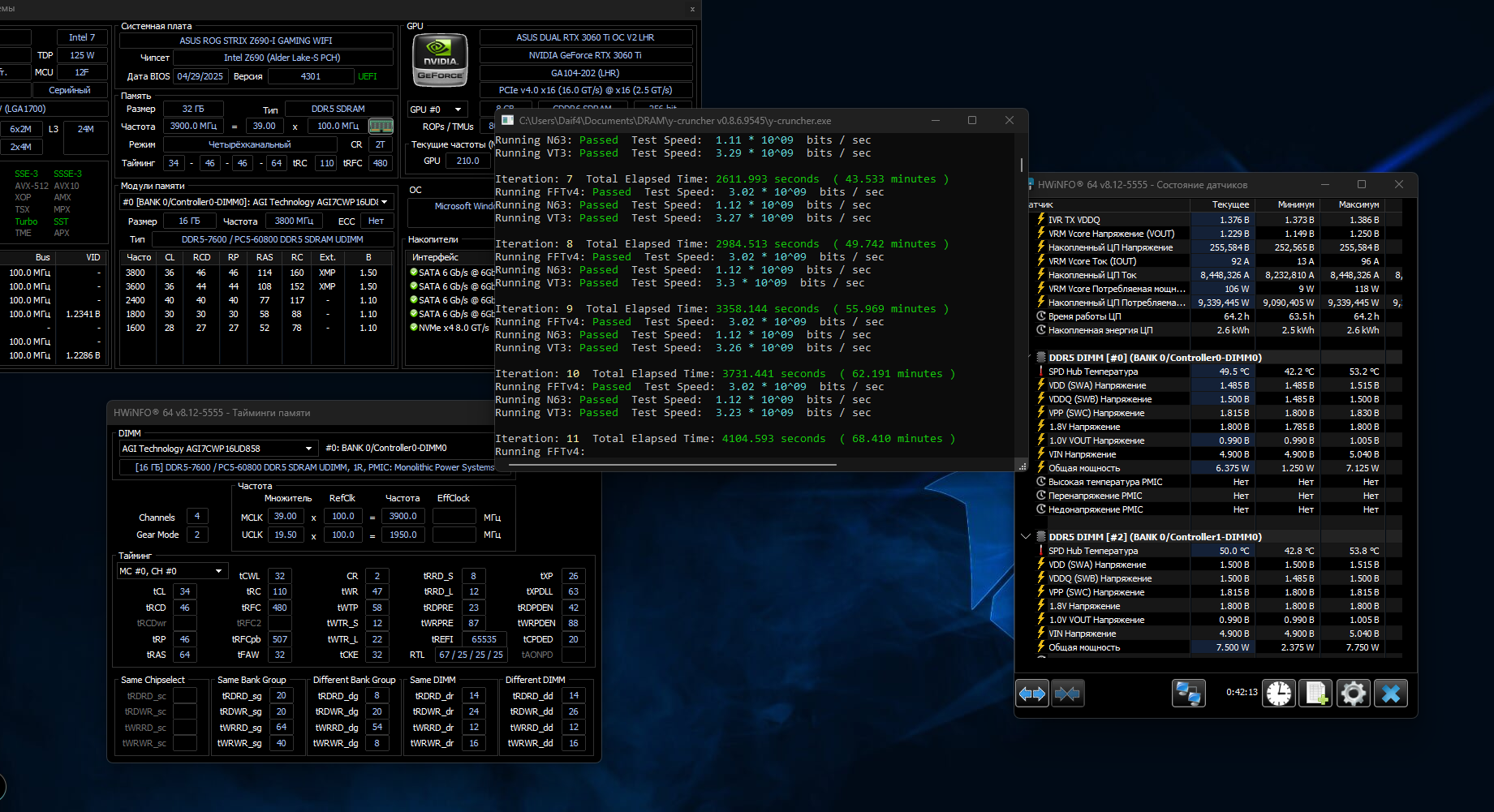Open the MC #0, CH #0 dropdown

point(172,571)
